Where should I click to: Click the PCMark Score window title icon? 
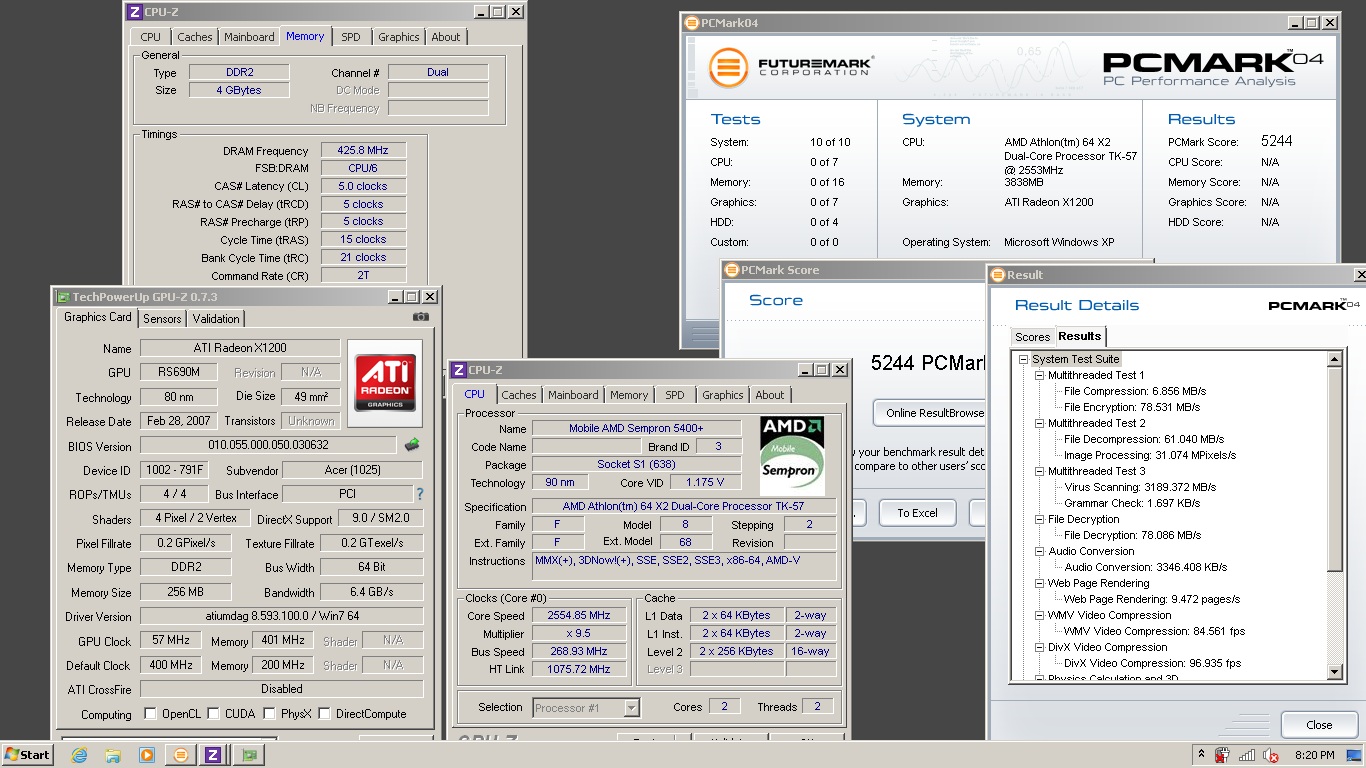click(732, 270)
